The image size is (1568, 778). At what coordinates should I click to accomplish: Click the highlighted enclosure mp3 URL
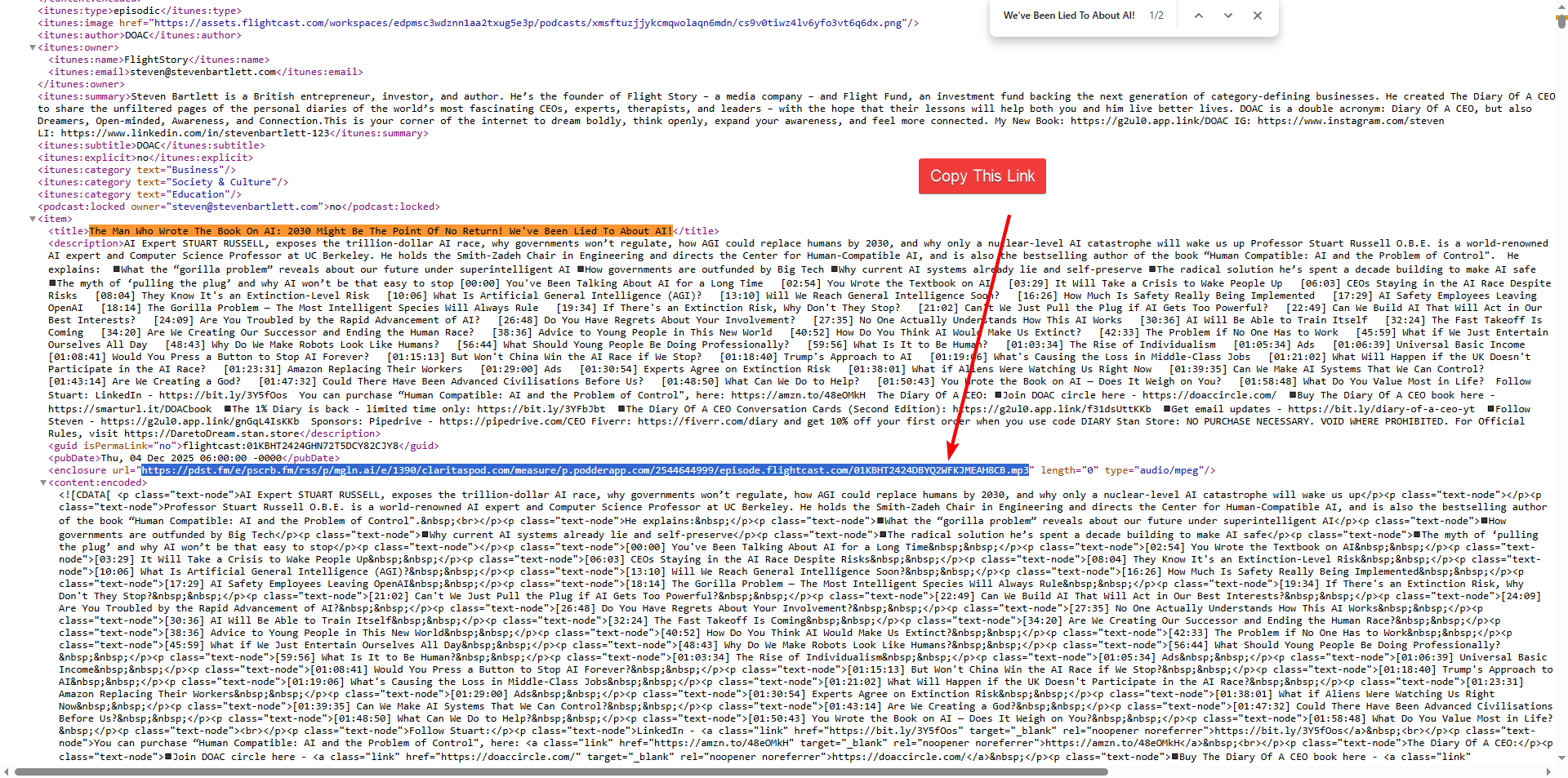(x=584, y=470)
